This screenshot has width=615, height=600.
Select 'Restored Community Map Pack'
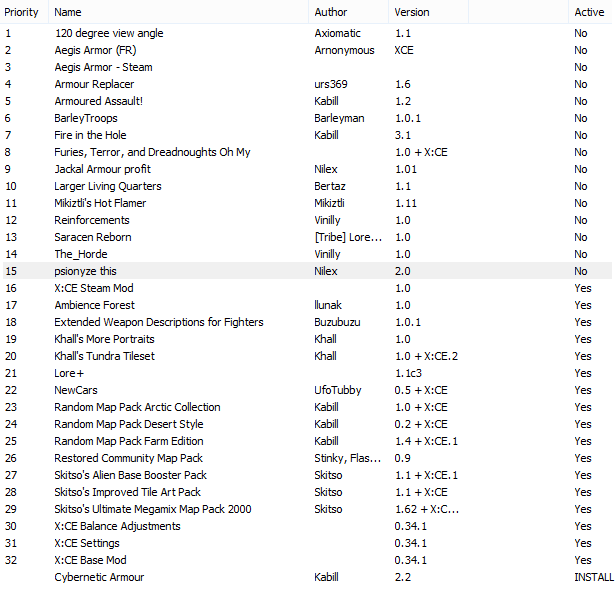coord(128,458)
